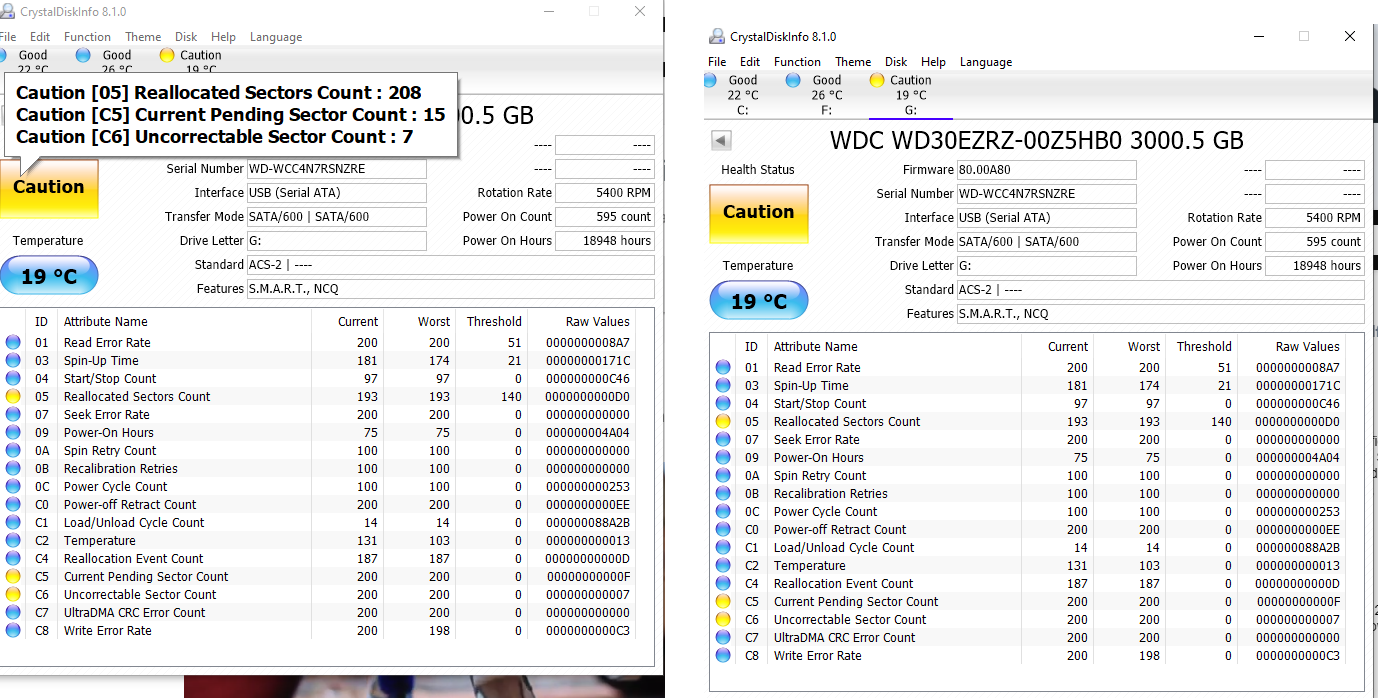Click the Raw Values column header in right window
Viewport: 1378px width, 698px height.
click(x=1307, y=347)
